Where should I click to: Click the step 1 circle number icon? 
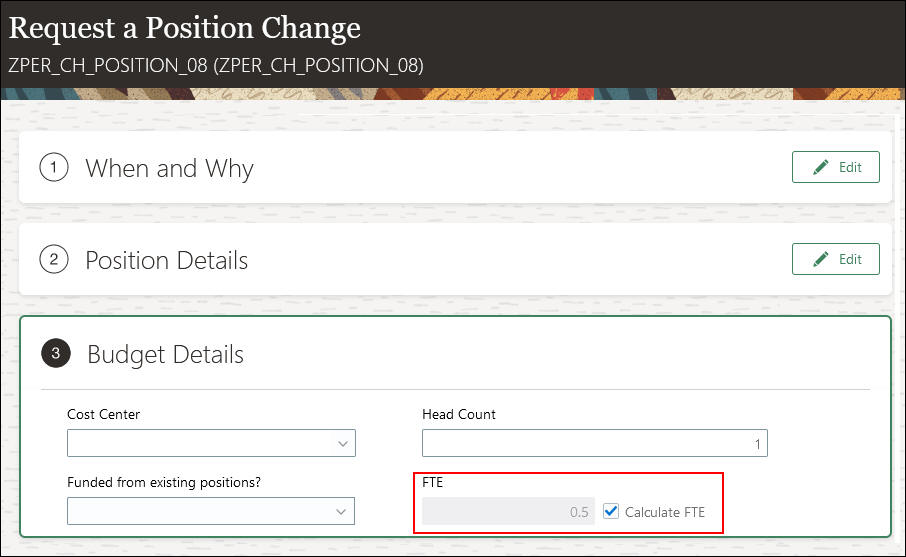54,168
